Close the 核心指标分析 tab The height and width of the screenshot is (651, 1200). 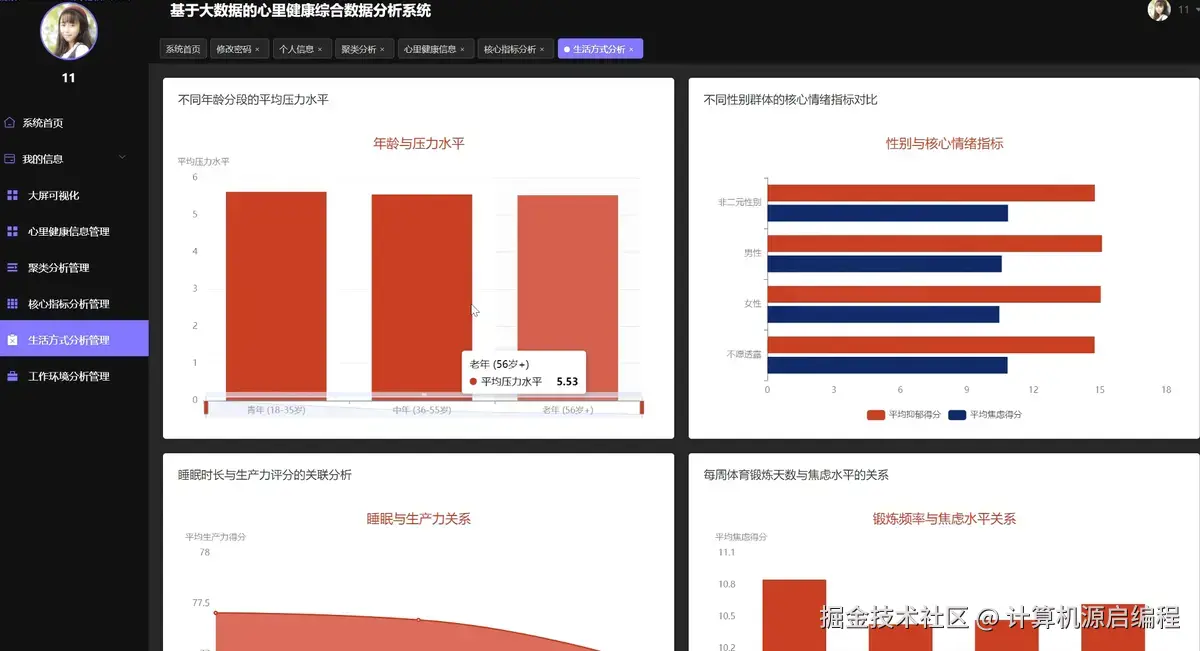[542, 49]
